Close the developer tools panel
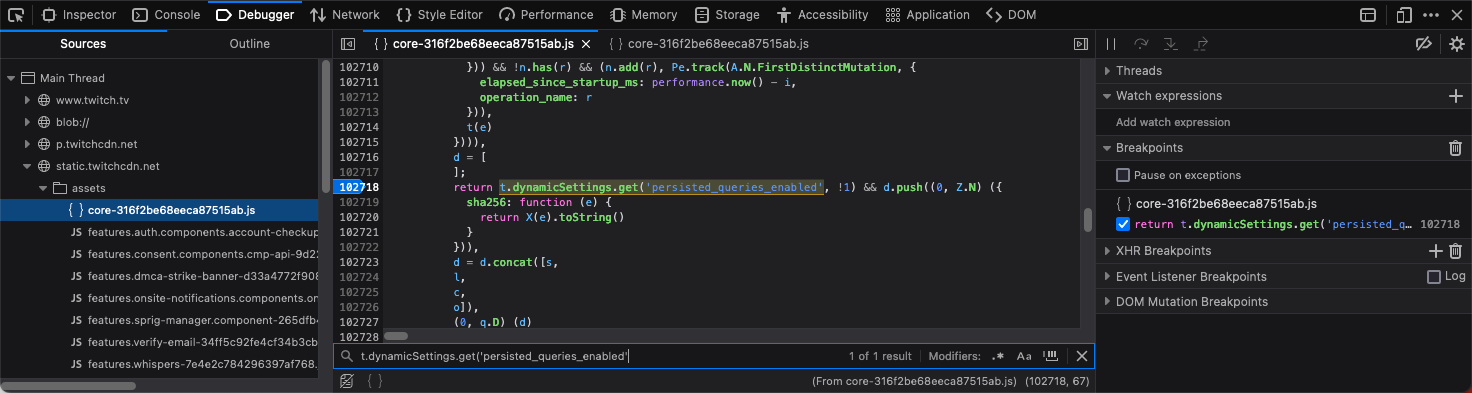Screen dimensions: 1472x393 click(x=1456, y=15)
